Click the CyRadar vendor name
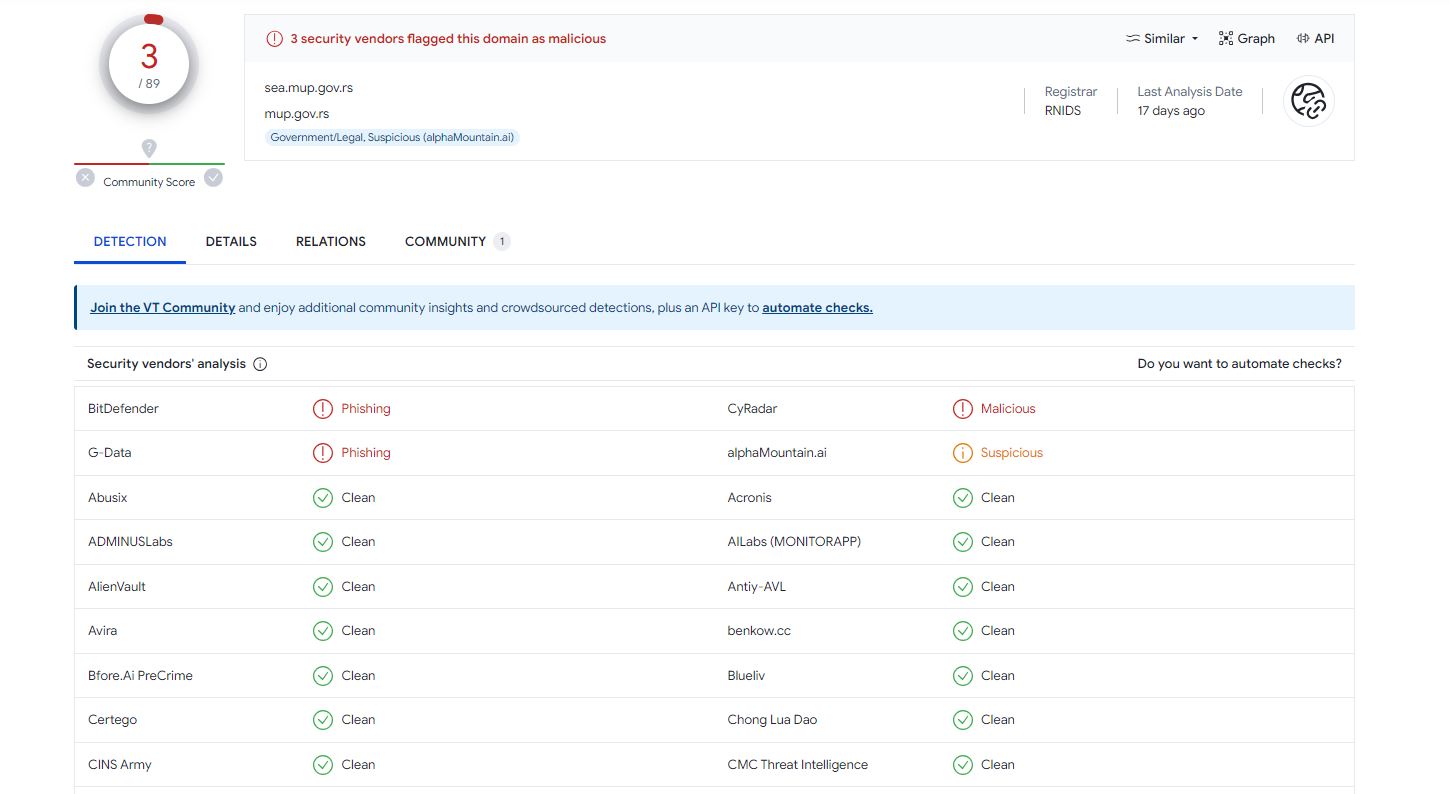 click(x=752, y=409)
